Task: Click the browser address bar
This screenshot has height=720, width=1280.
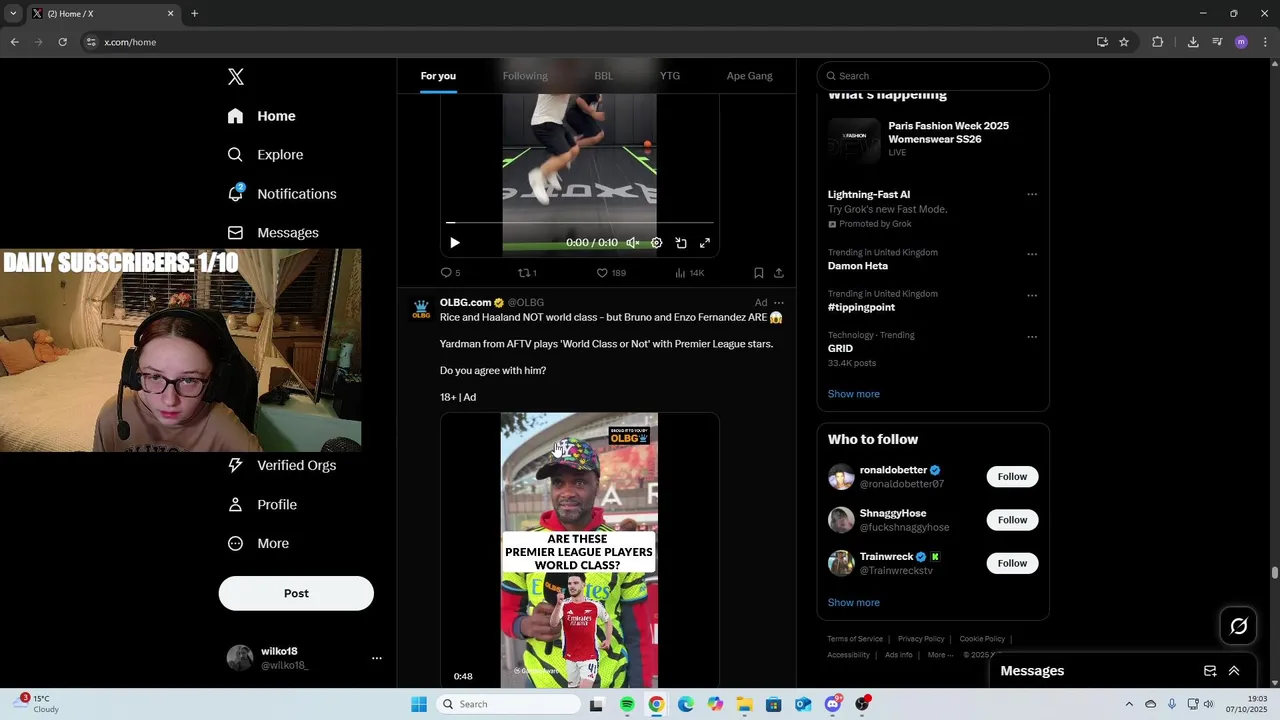Action: [590, 42]
